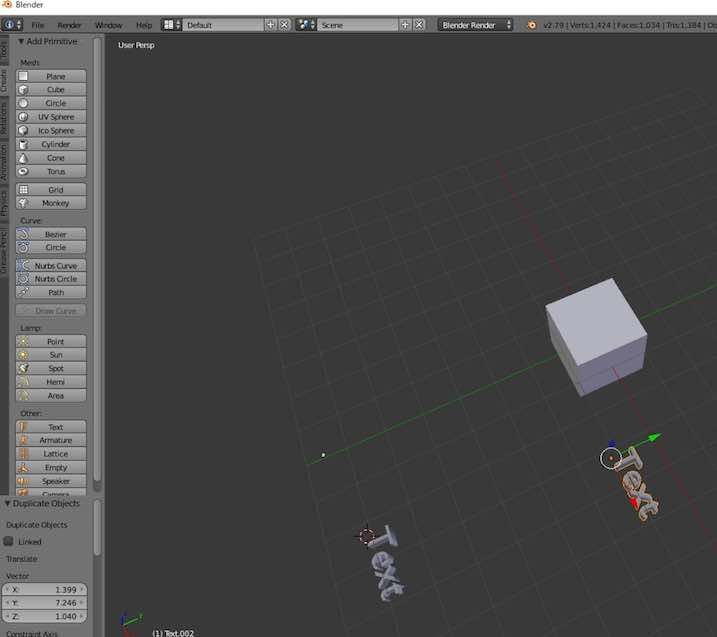Open the scene browse dropdown
The image size is (717, 637).
305,25
